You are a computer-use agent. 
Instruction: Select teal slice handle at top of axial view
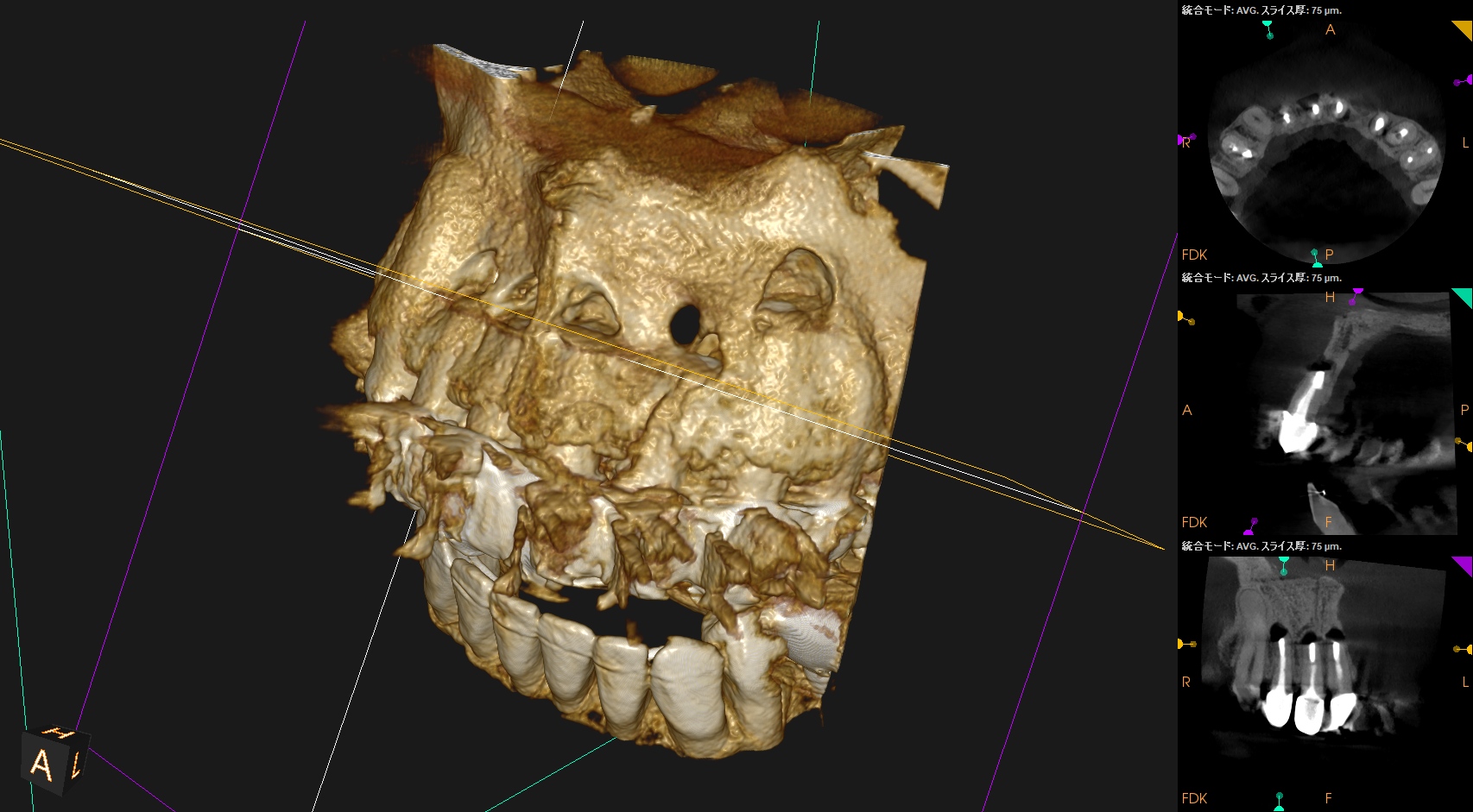1268,29
